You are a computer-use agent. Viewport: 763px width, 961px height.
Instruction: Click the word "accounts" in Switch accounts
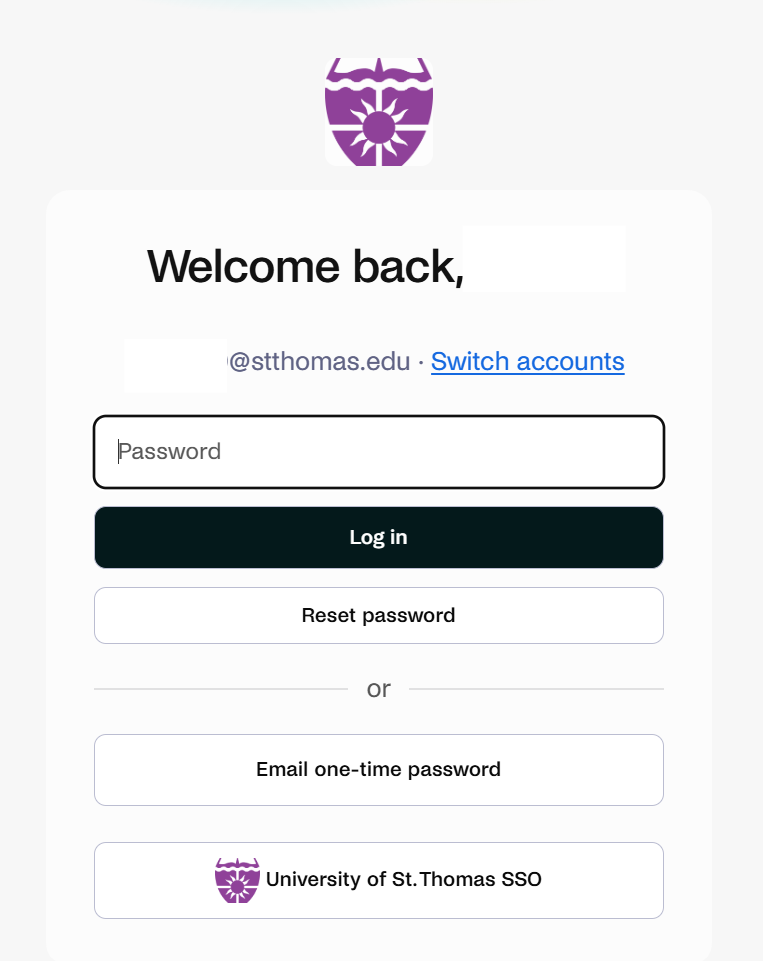(571, 362)
